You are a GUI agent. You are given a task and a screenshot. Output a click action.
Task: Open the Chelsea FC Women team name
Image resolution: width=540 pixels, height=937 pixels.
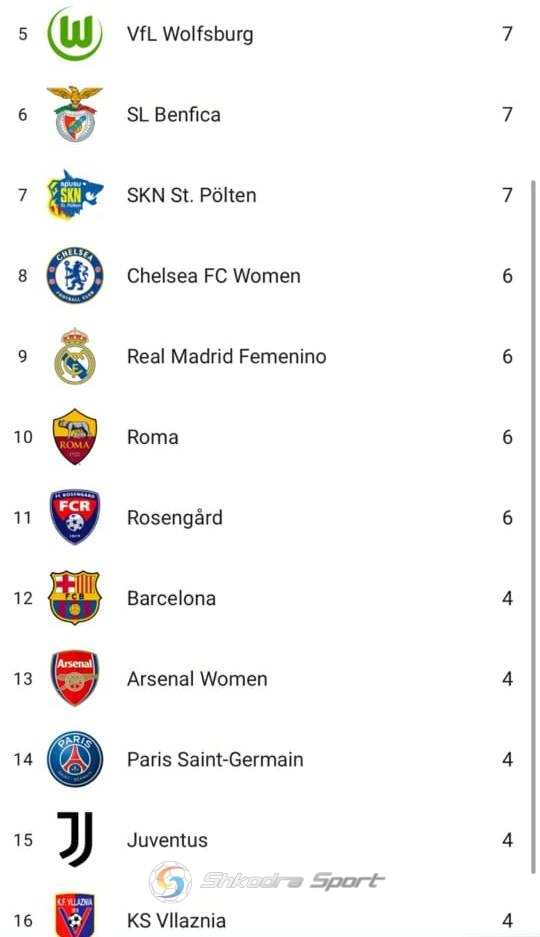(213, 275)
